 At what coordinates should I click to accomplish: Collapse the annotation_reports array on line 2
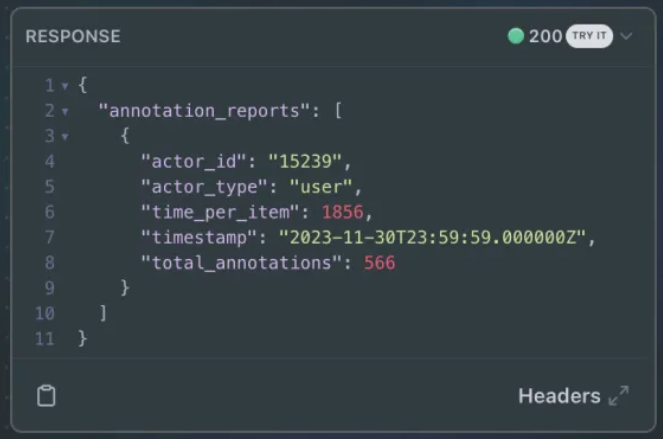pyautogui.click(x=65, y=112)
